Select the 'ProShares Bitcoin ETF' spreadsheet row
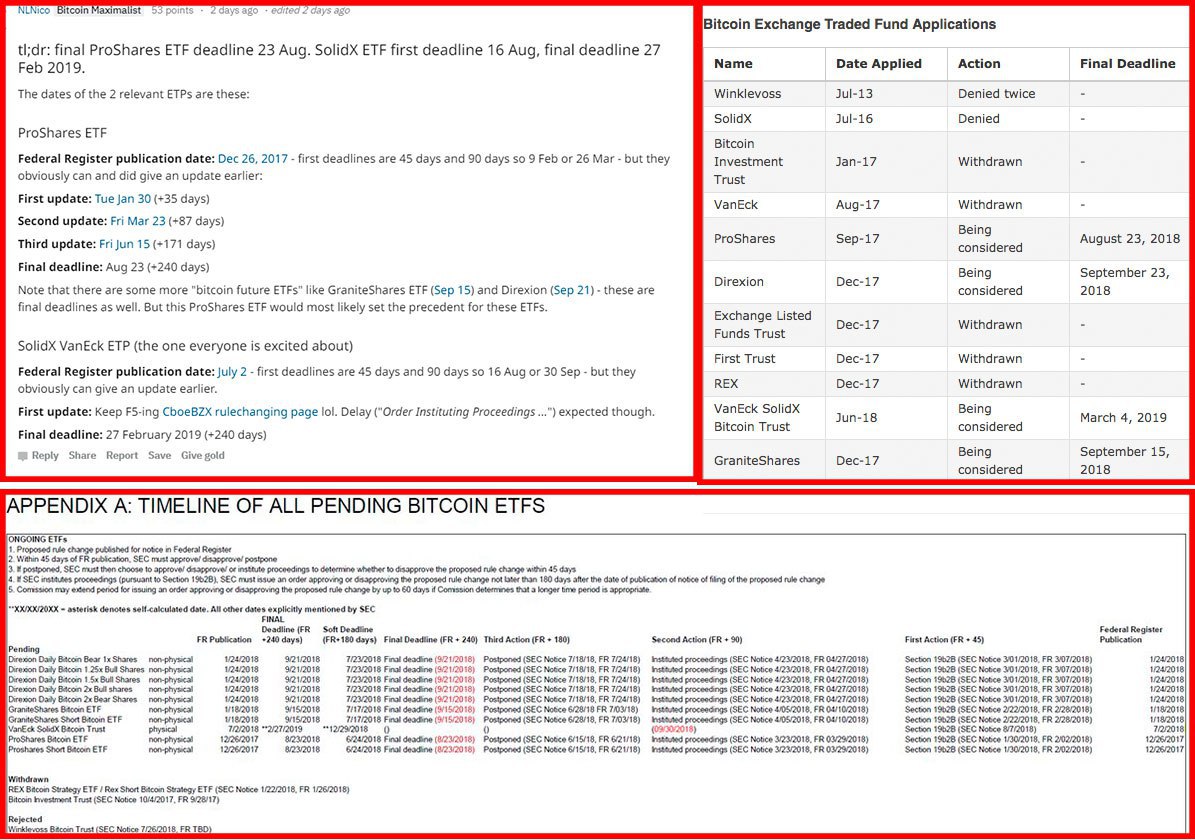Image resolution: width=1195 pixels, height=840 pixels. (x=596, y=739)
